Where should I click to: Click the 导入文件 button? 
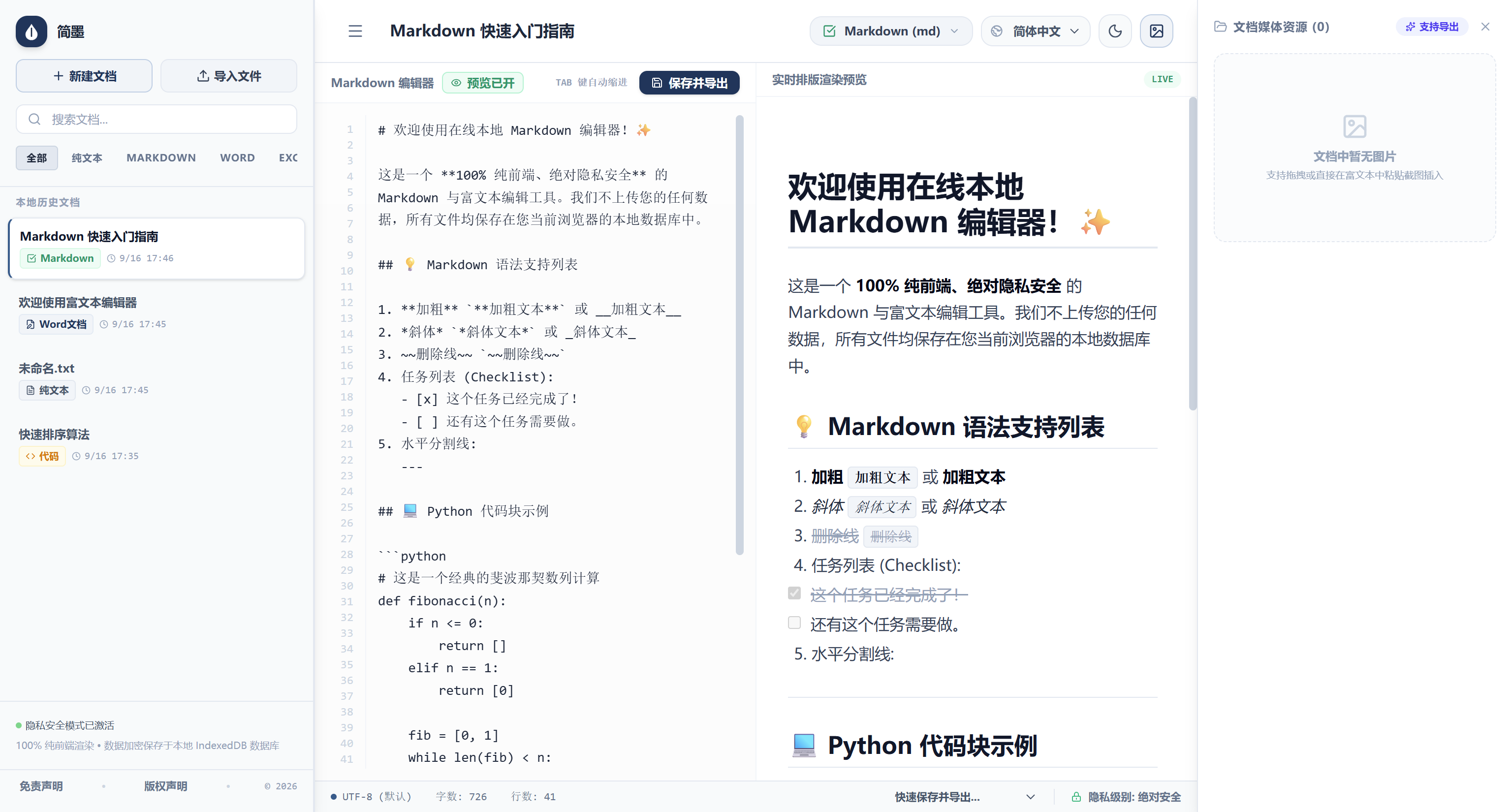[x=228, y=76]
